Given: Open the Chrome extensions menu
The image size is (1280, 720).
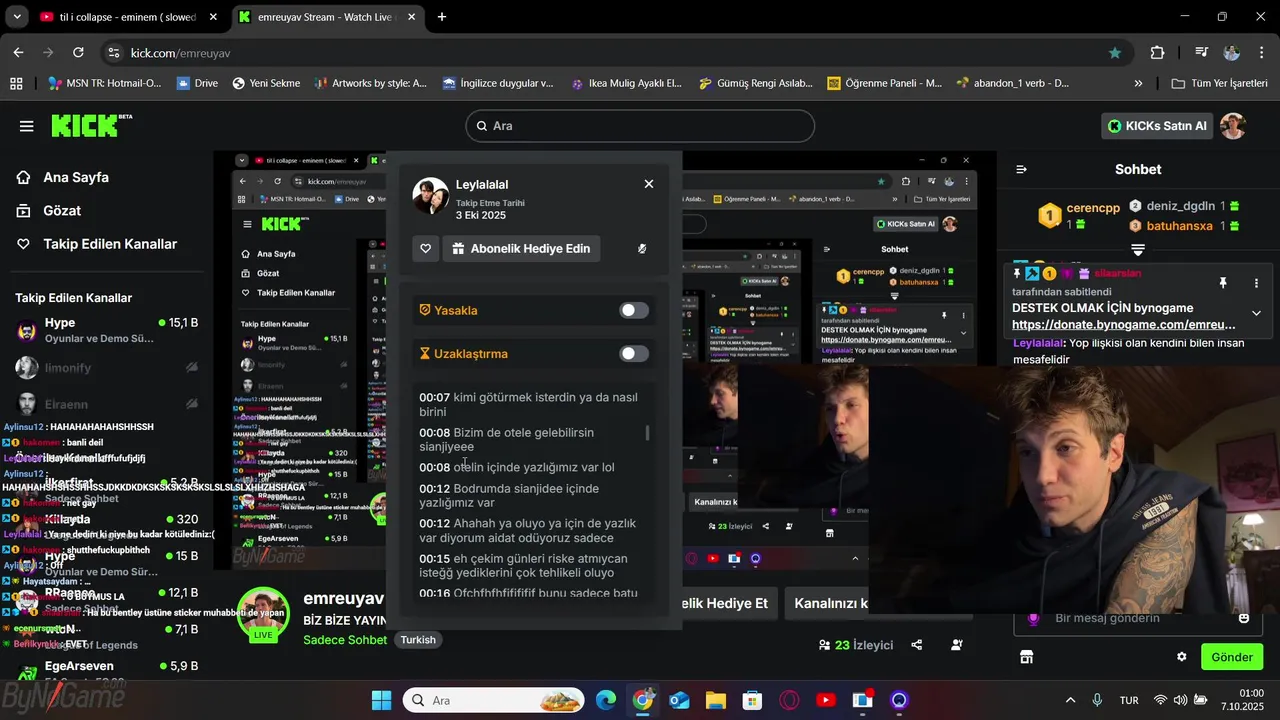Looking at the screenshot, I should click(x=1158, y=53).
